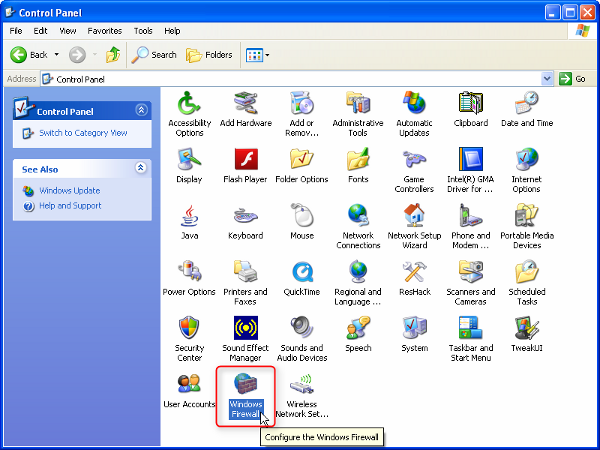Click the Search toolbar button
Viewport: 600px width, 450px height.
154,55
